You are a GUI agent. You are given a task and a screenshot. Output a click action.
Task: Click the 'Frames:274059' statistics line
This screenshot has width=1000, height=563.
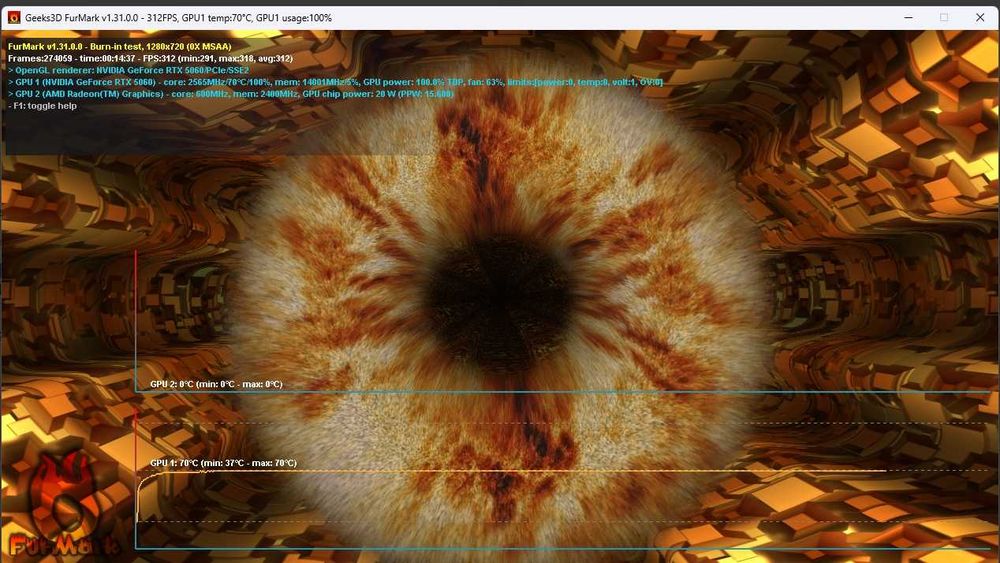[x=151, y=59]
